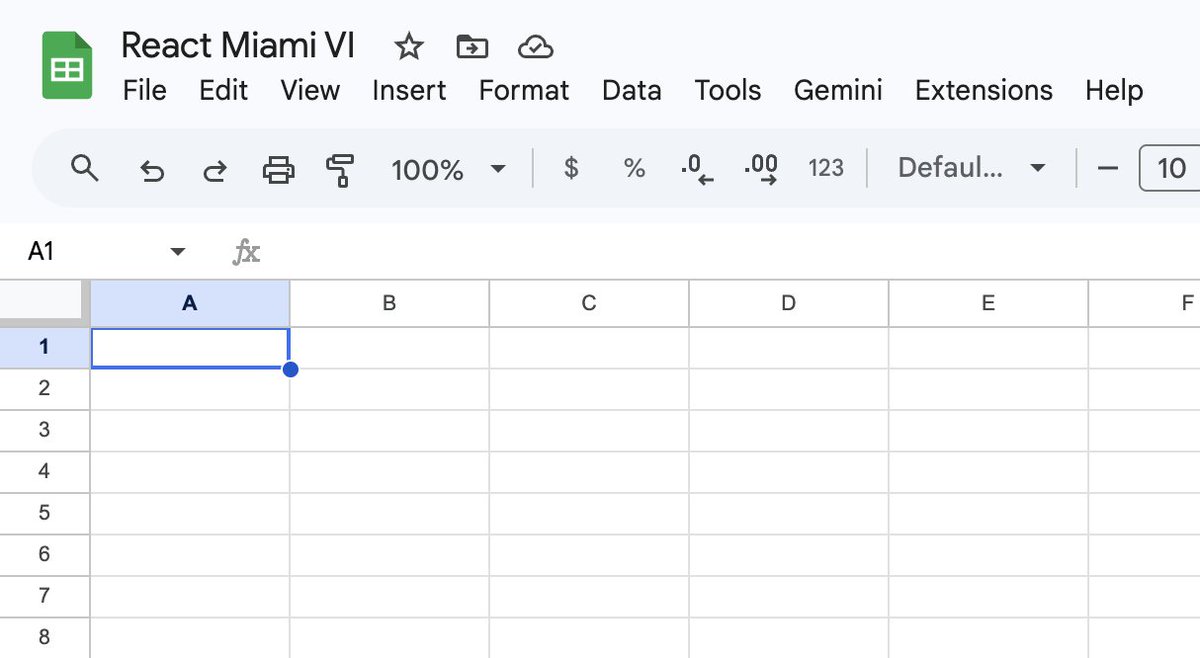Open the zoom 100% dropdown
This screenshot has width=1200, height=658.
point(449,169)
